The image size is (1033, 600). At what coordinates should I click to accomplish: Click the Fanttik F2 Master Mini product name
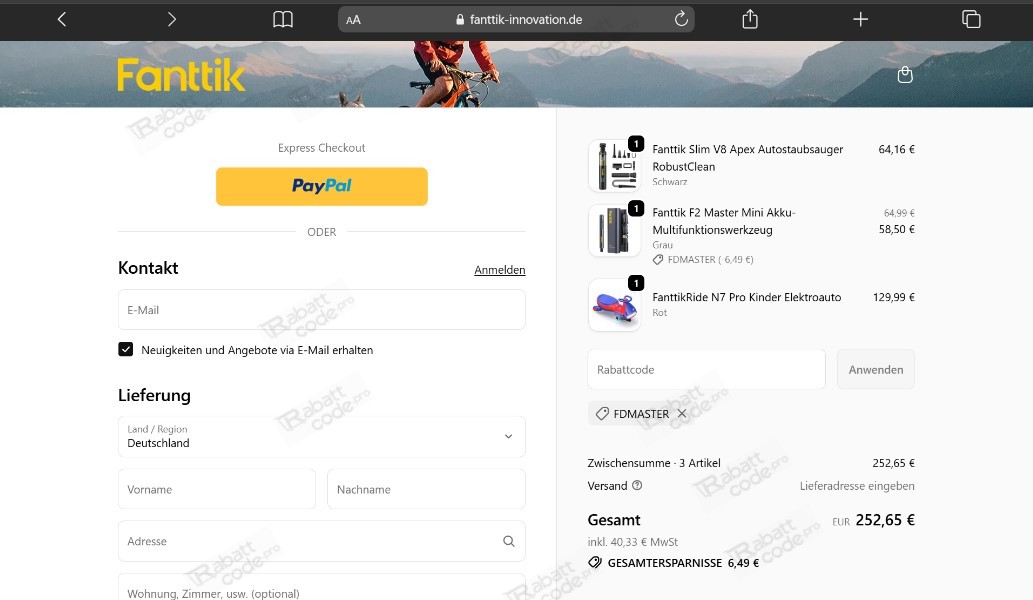point(724,221)
